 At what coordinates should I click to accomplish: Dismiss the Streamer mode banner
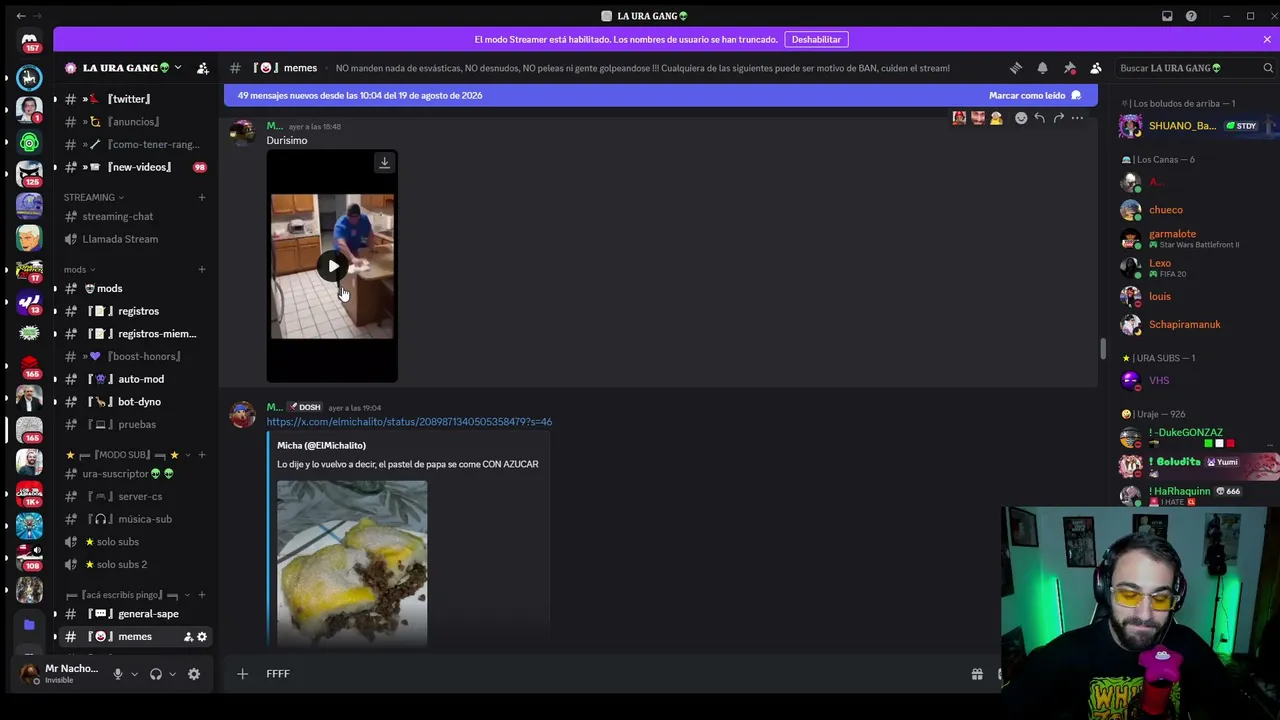[x=1267, y=39]
